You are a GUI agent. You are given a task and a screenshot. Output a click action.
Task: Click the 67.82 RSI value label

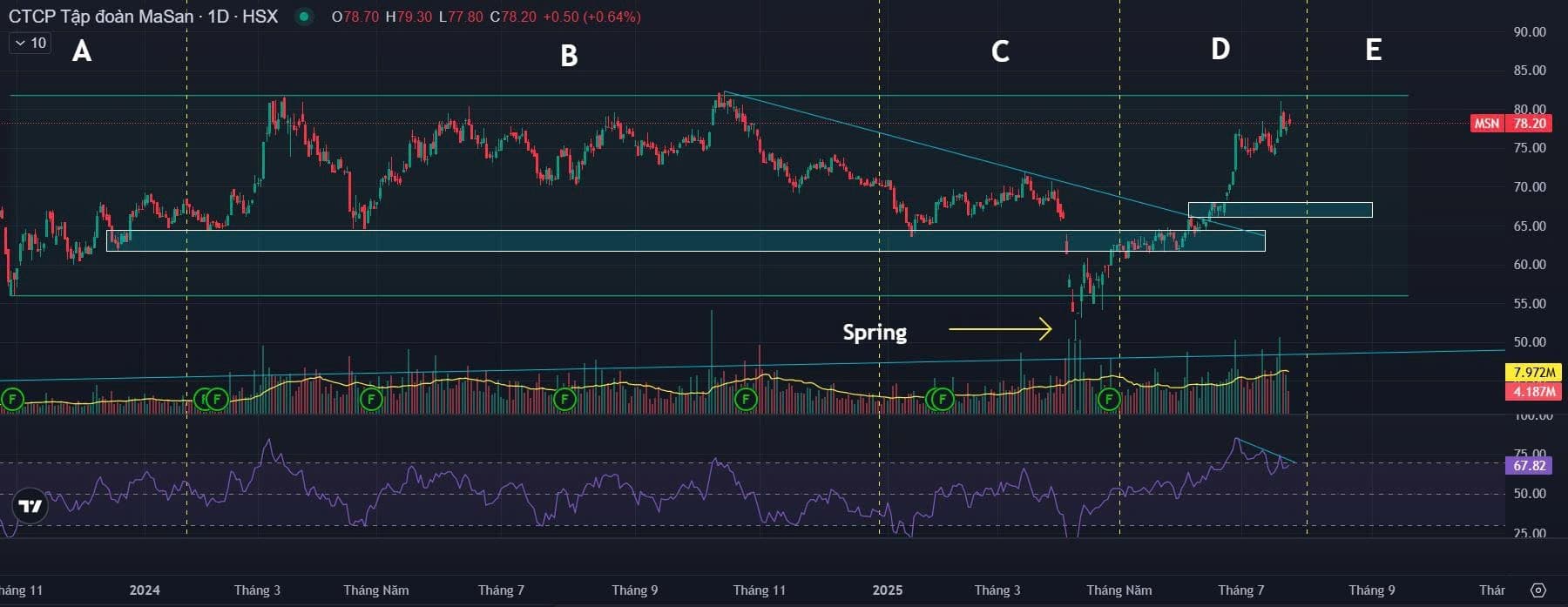[1529, 466]
